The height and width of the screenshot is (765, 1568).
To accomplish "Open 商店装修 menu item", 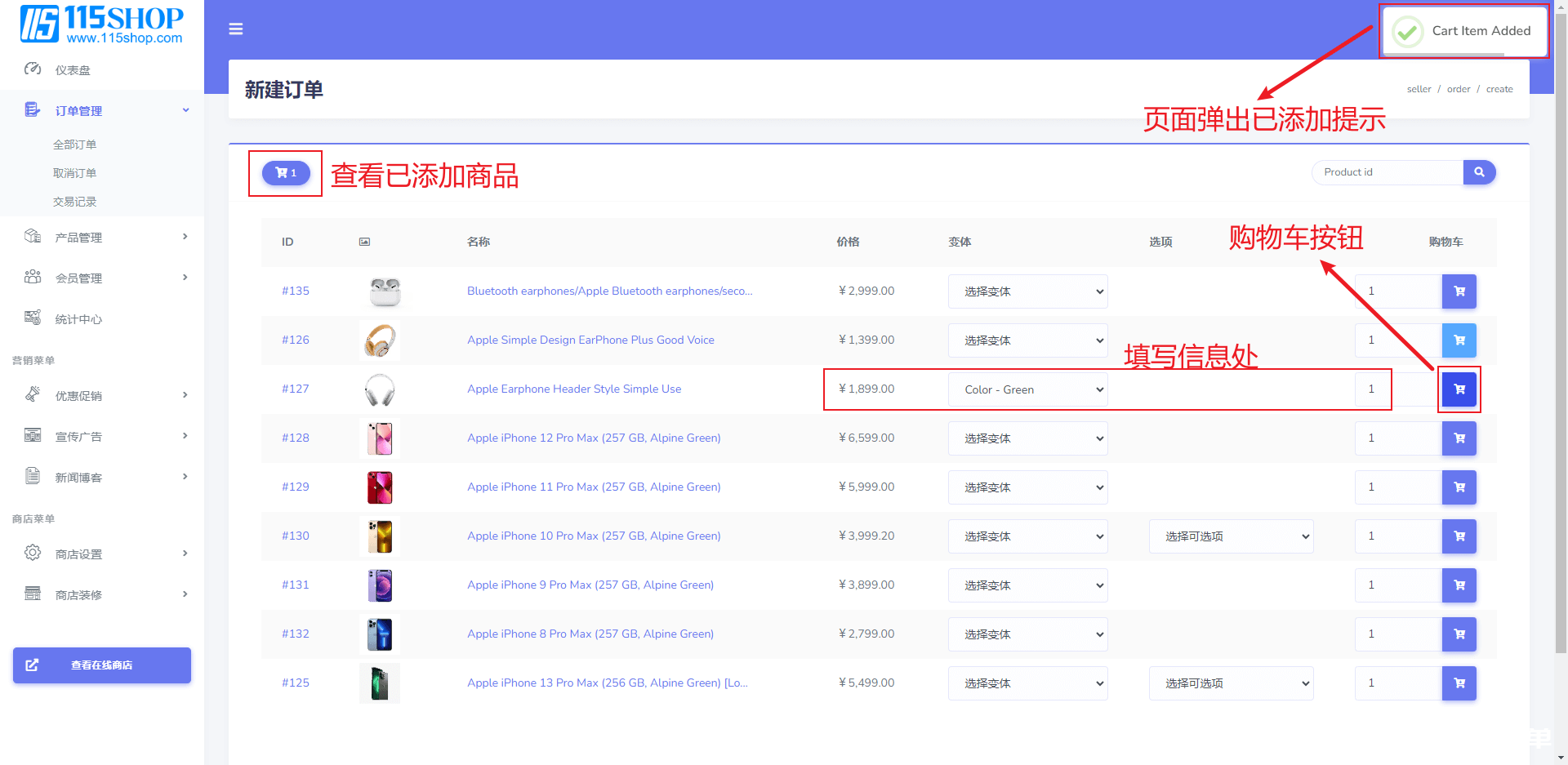I will 78,595.
